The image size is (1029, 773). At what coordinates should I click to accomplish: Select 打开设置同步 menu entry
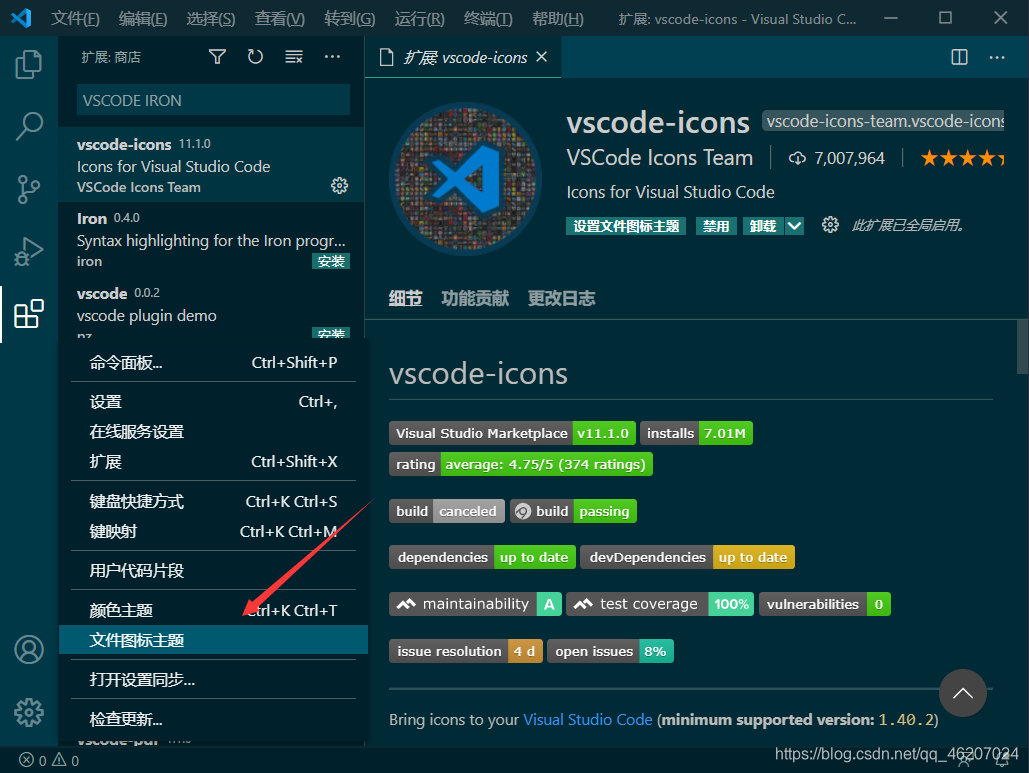[x=213, y=680]
